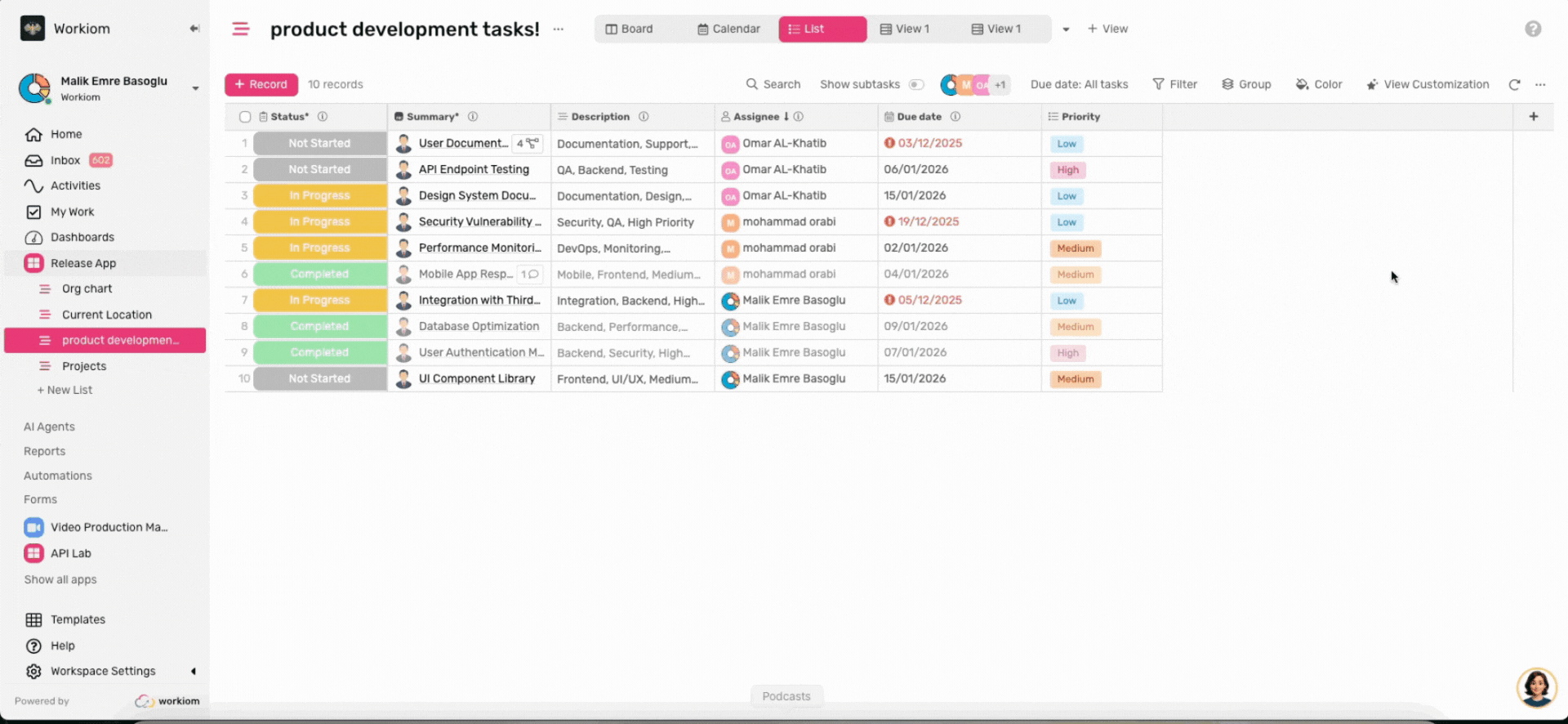Viewport: 1568px width, 724px height.
Task: Open the AI assistant avatar in the corner
Action: [1535, 687]
